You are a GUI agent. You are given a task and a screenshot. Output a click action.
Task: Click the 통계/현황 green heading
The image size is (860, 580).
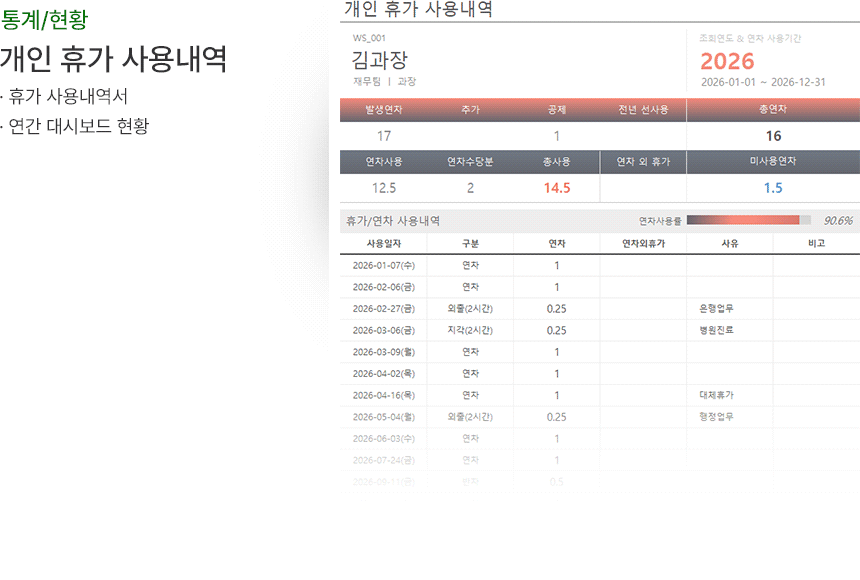43,19
